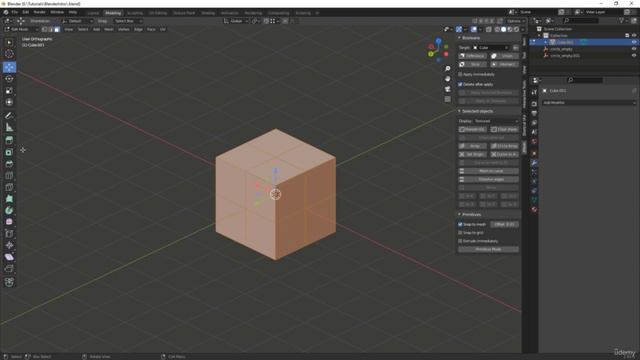The width and height of the screenshot is (640, 360).
Task: Adjust the Offset value field
Action: point(504,224)
